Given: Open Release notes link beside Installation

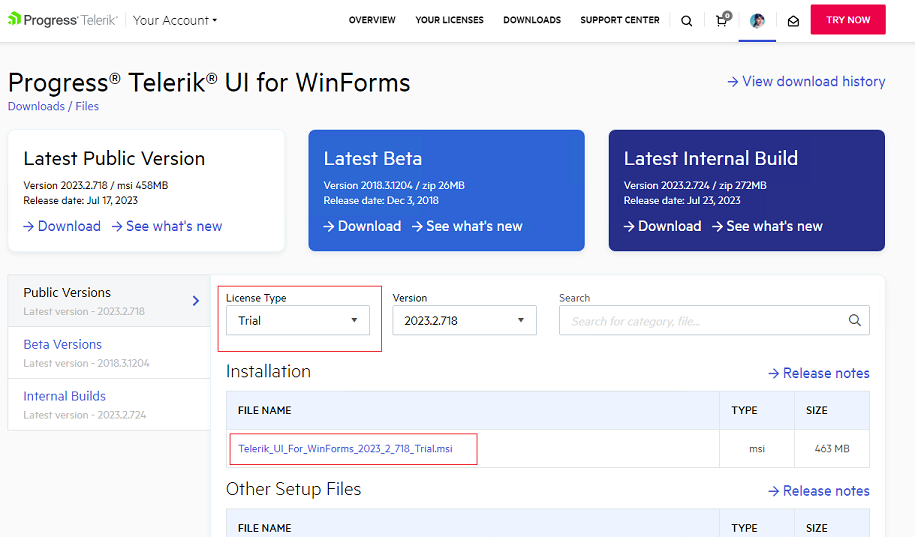Looking at the screenshot, I should tap(819, 373).
